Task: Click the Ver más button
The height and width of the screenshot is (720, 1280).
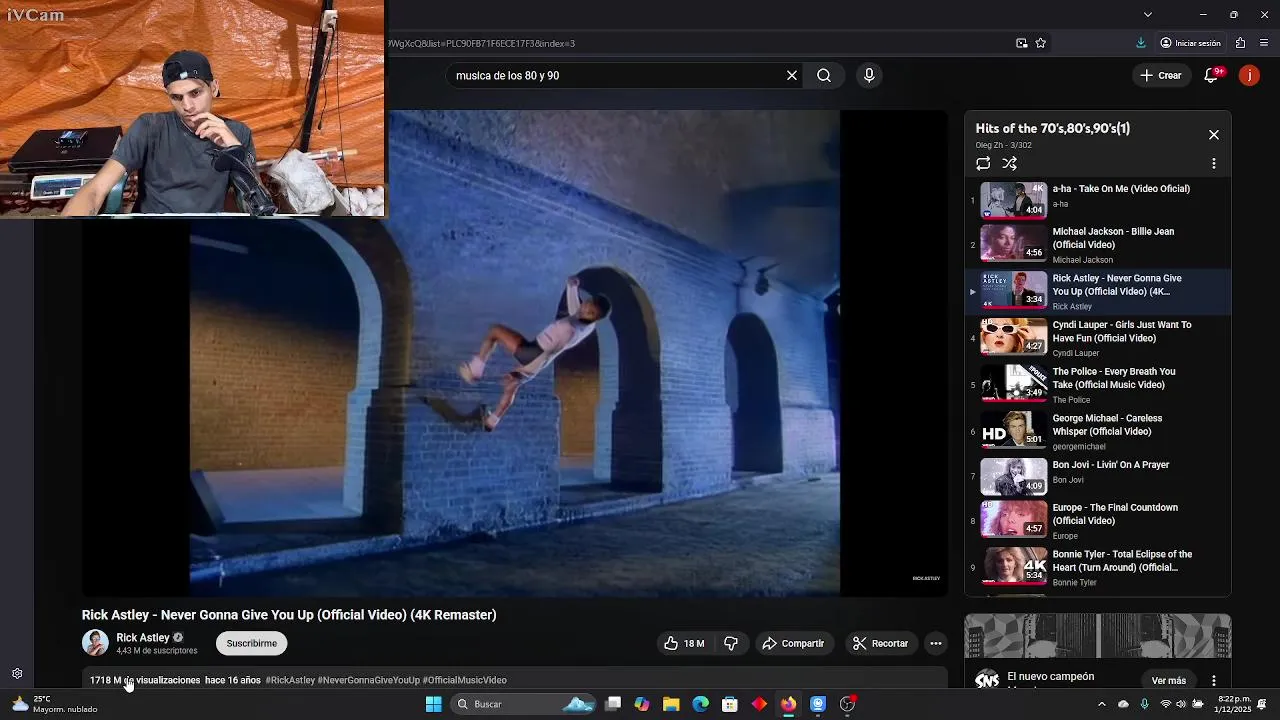Action: pos(1168,680)
